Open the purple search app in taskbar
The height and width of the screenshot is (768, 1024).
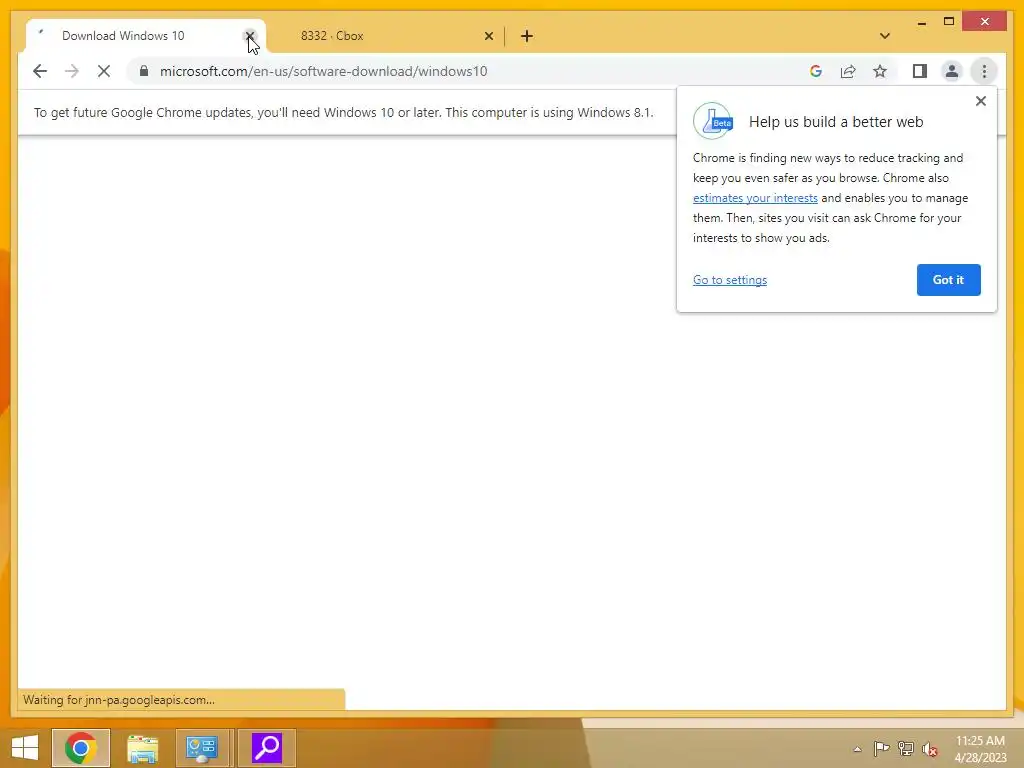266,748
